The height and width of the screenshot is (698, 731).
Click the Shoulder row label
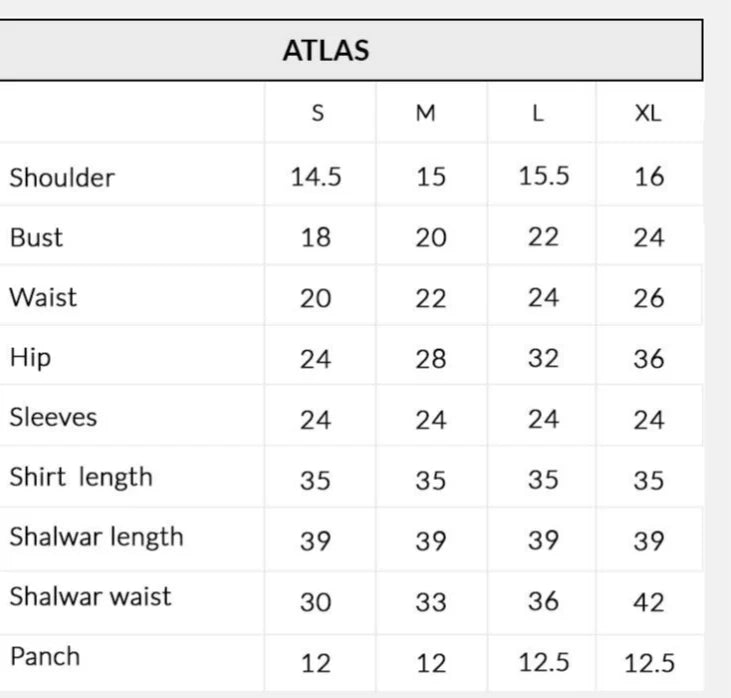click(62, 178)
